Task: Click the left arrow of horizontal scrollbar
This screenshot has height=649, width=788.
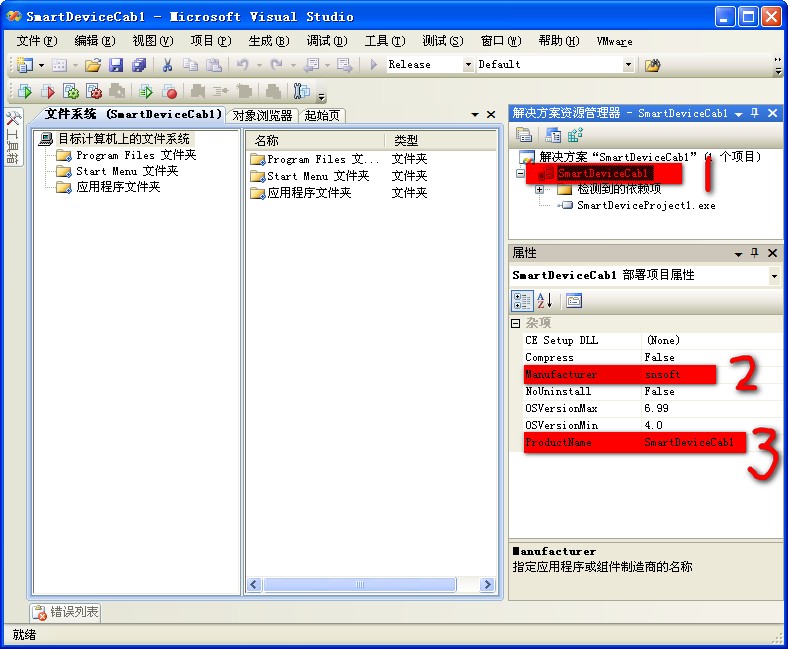Action: point(254,584)
